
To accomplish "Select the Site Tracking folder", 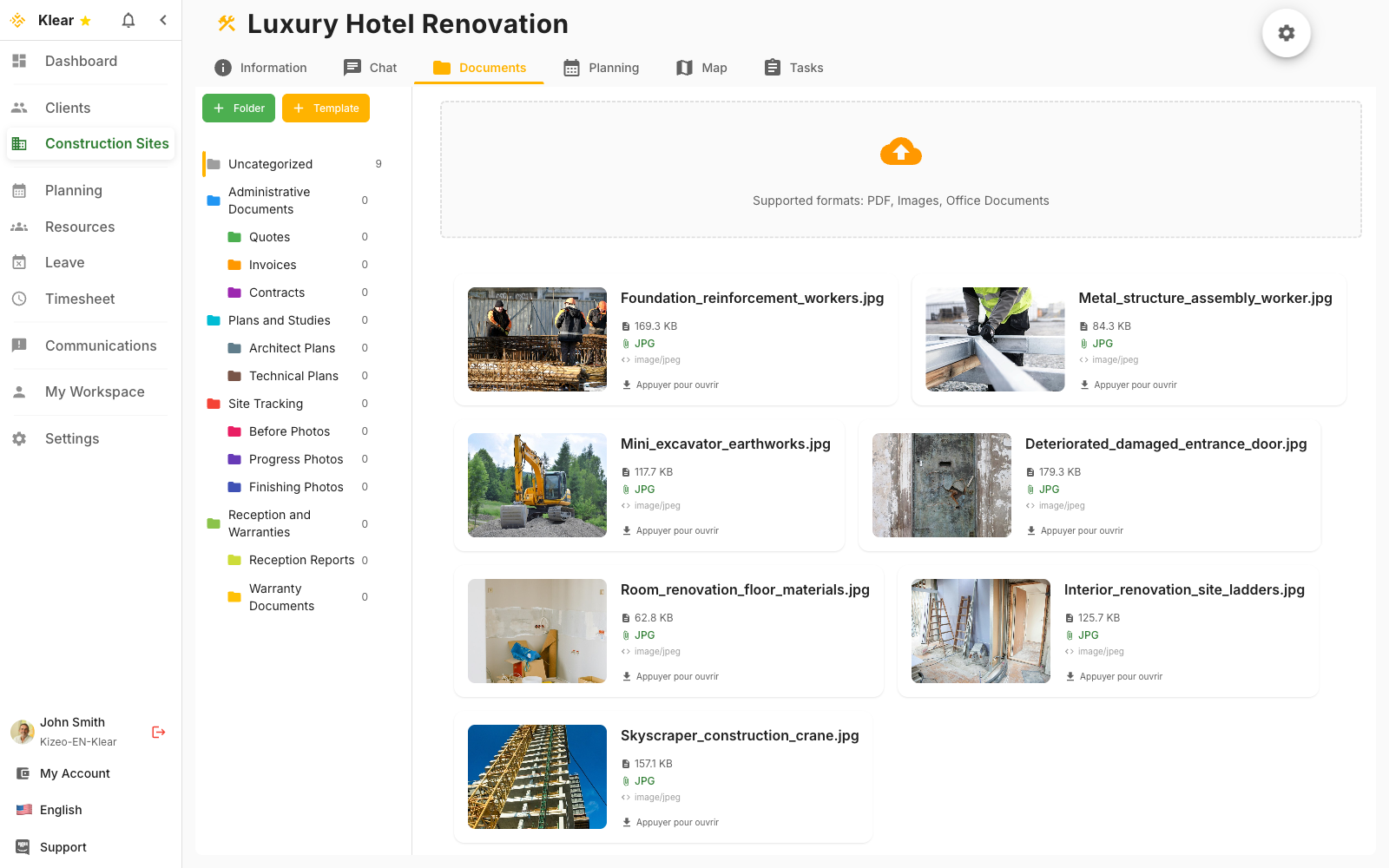I will coord(264,403).
